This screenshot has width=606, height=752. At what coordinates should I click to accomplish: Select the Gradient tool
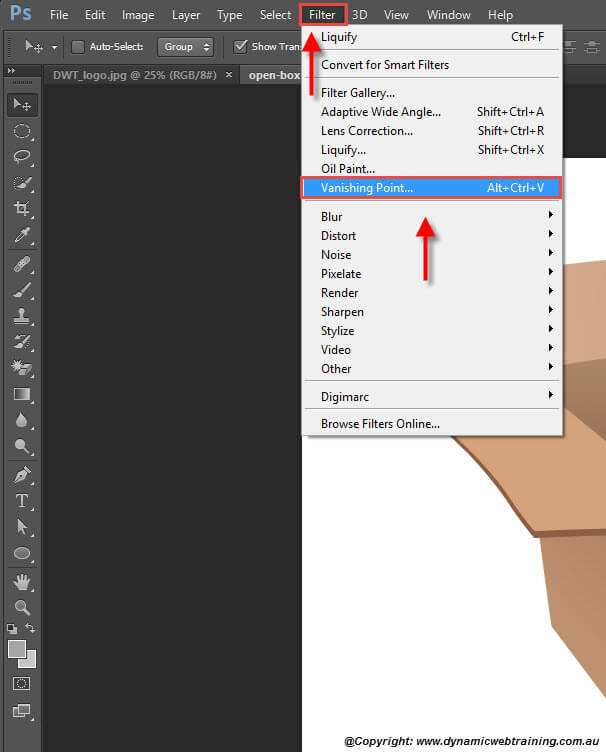point(22,394)
